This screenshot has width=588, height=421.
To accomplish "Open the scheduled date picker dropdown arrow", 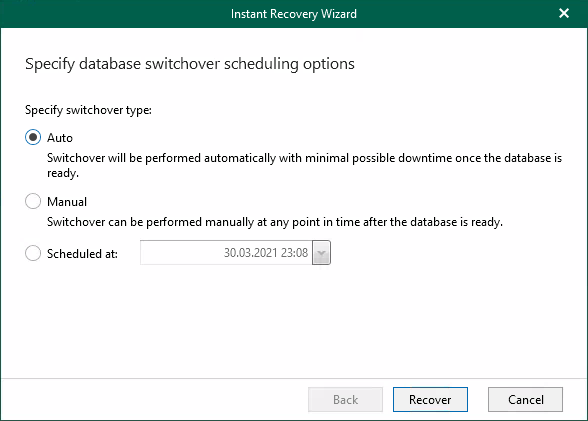I will 321,253.
